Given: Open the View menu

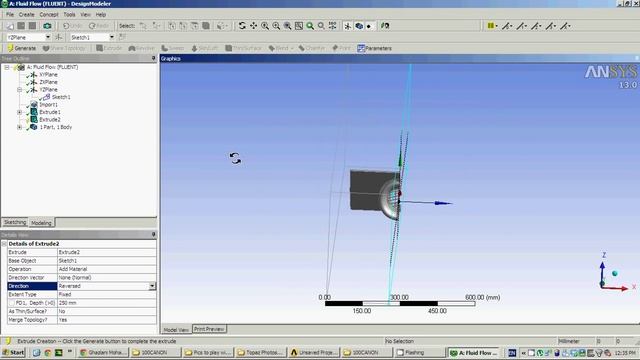Looking at the screenshot, I should click(x=85, y=14).
